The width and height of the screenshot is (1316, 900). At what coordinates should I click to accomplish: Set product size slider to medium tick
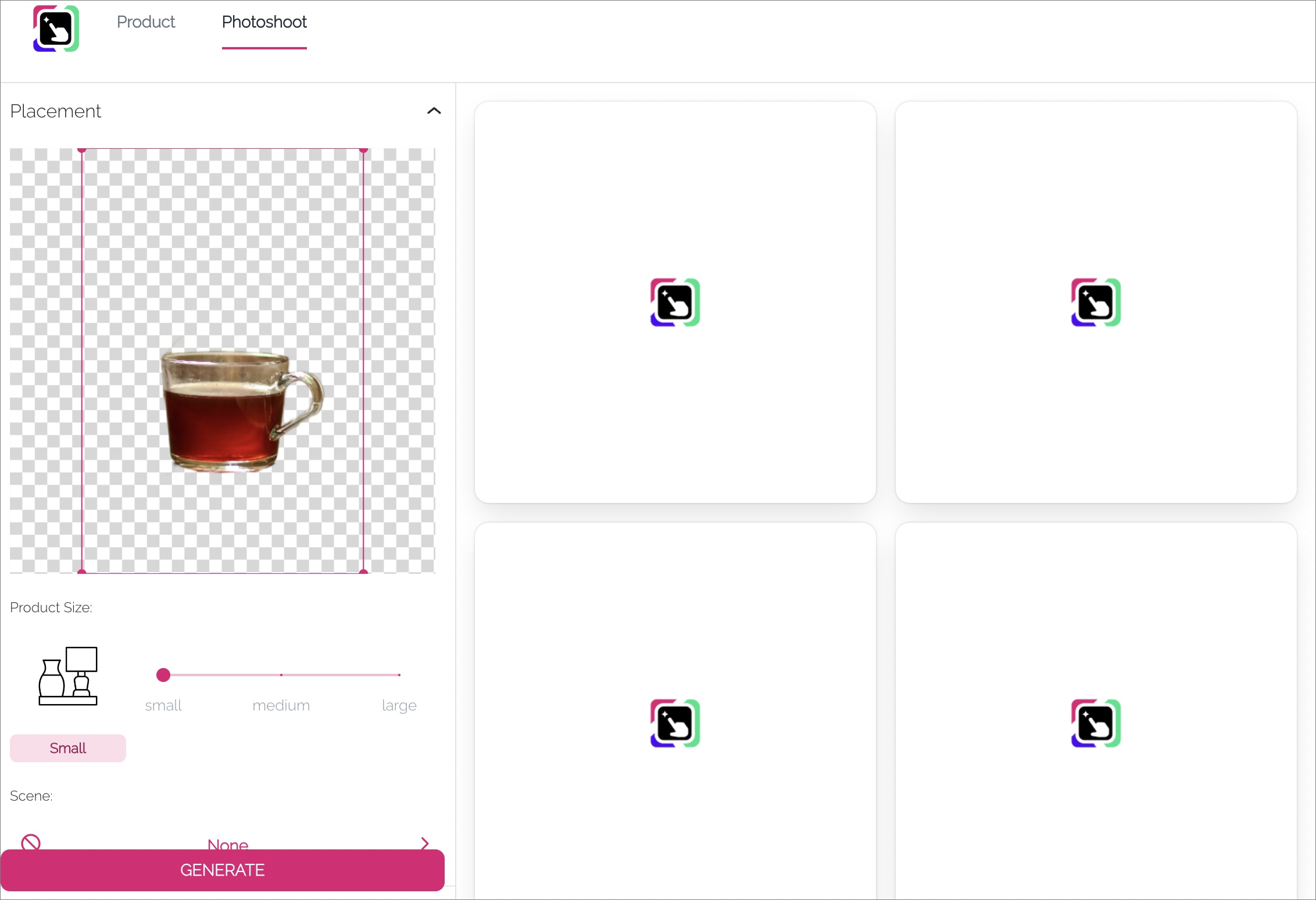coord(281,675)
